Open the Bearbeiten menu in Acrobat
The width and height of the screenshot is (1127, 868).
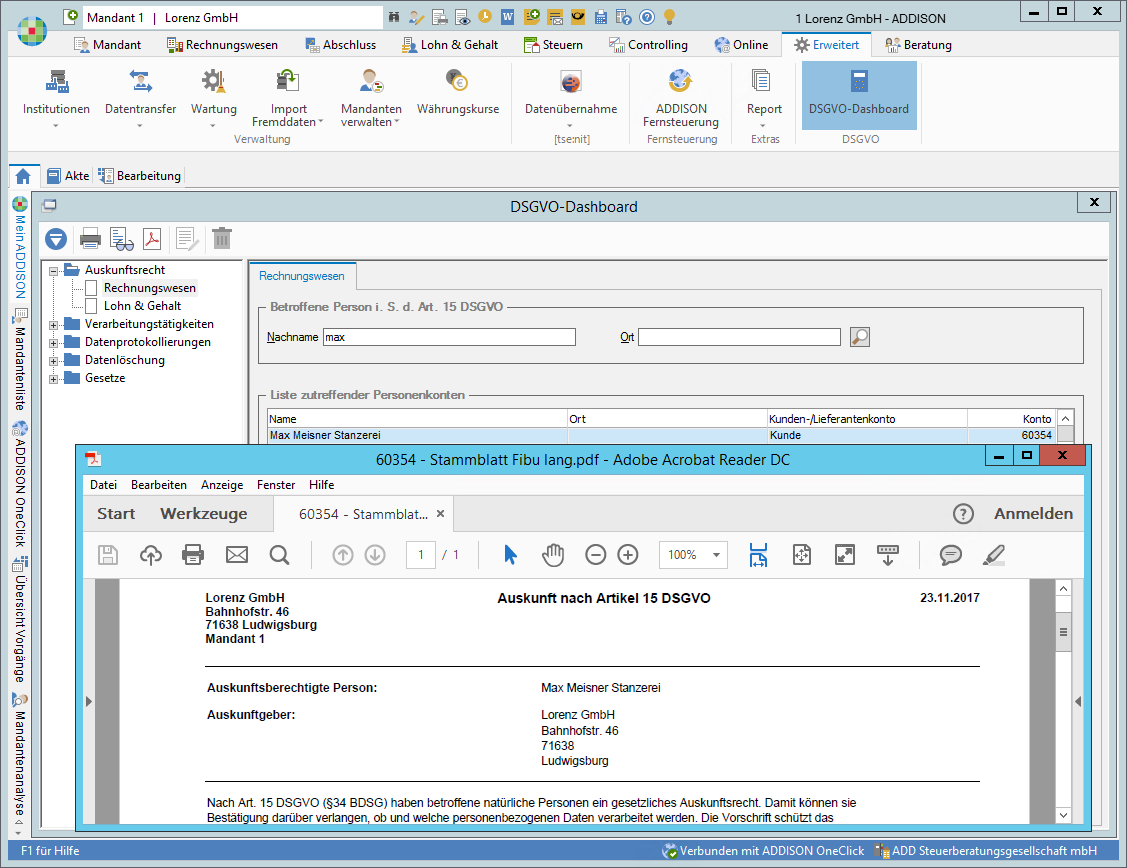158,485
